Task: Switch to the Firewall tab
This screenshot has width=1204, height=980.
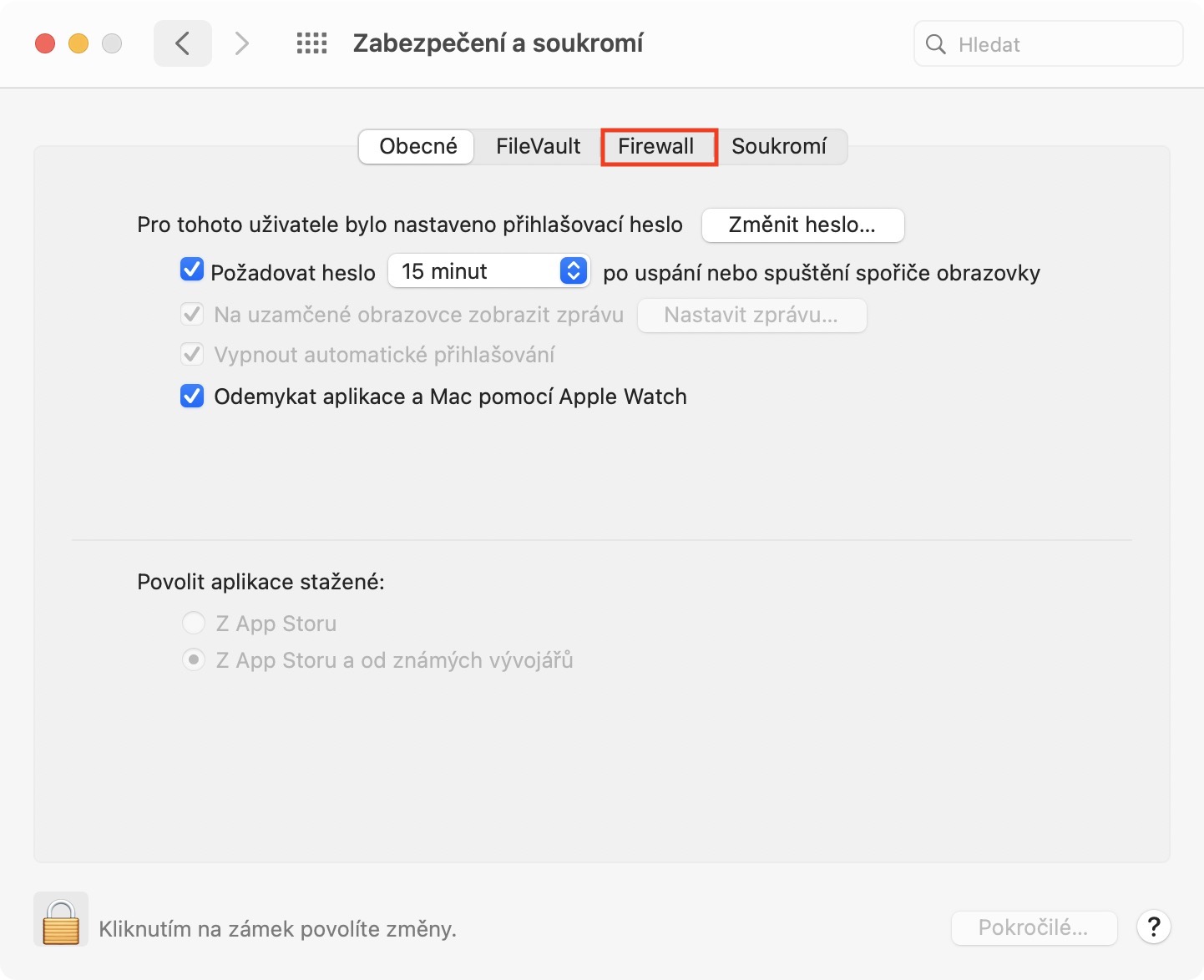Action: click(656, 146)
